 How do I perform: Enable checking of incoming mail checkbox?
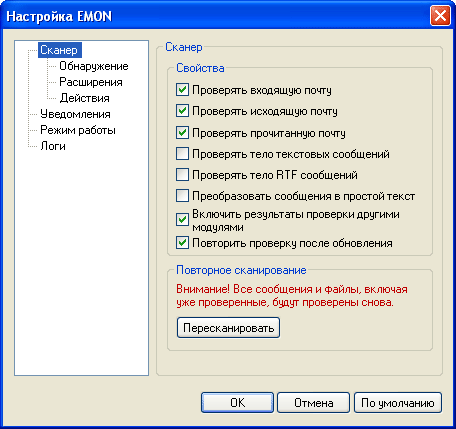pos(182,90)
